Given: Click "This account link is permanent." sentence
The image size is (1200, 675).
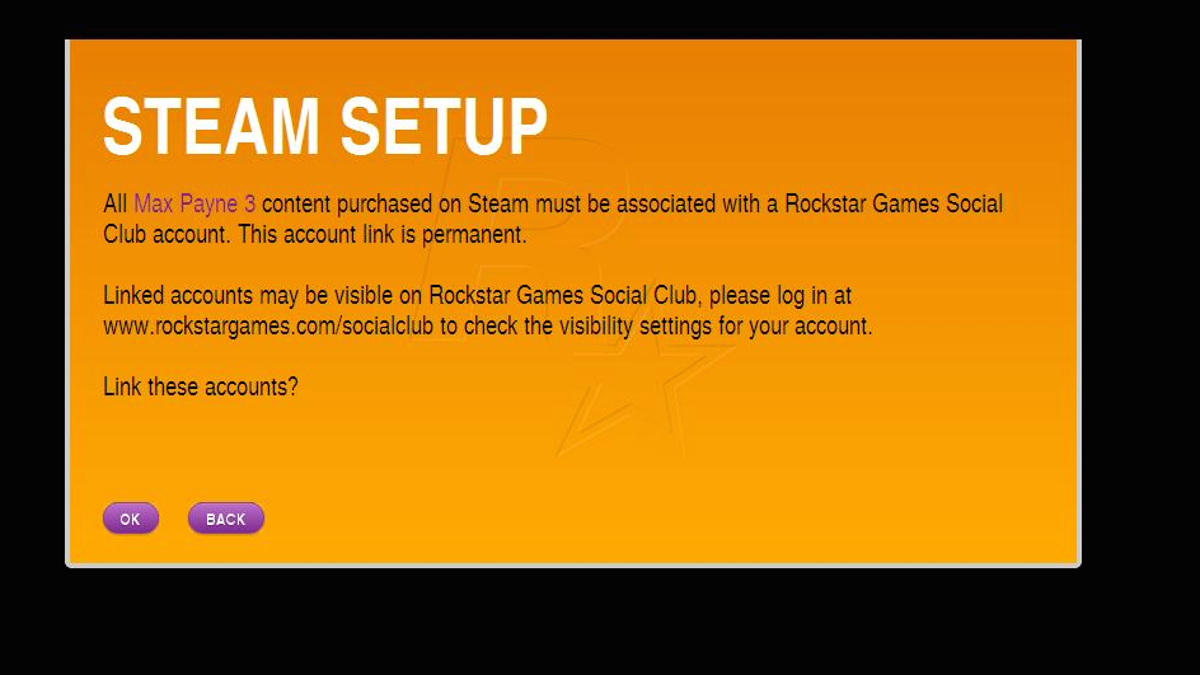Looking at the screenshot, I should point(382,236).
